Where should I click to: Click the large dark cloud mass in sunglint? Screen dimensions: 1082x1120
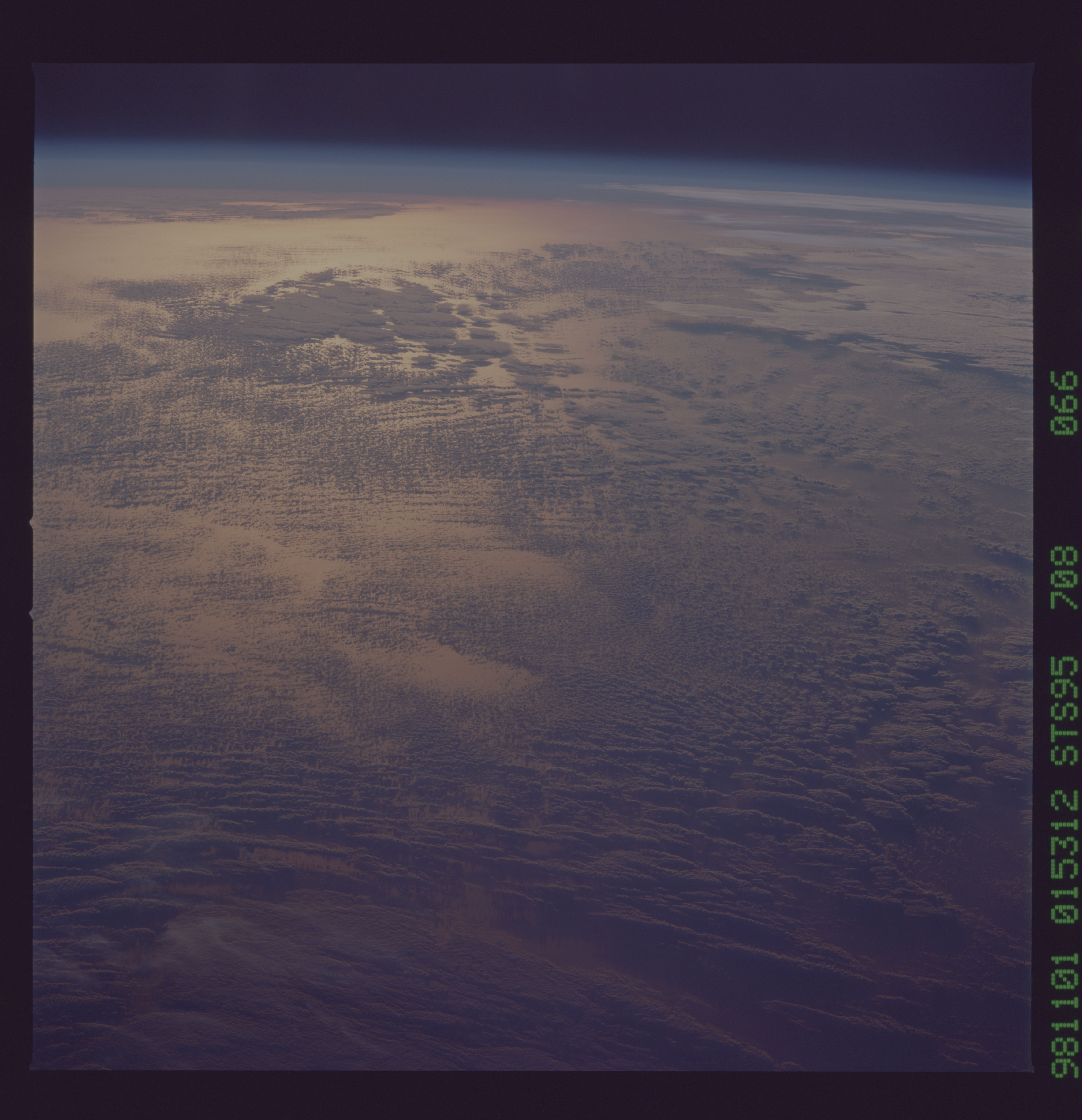tap(354, 312)
